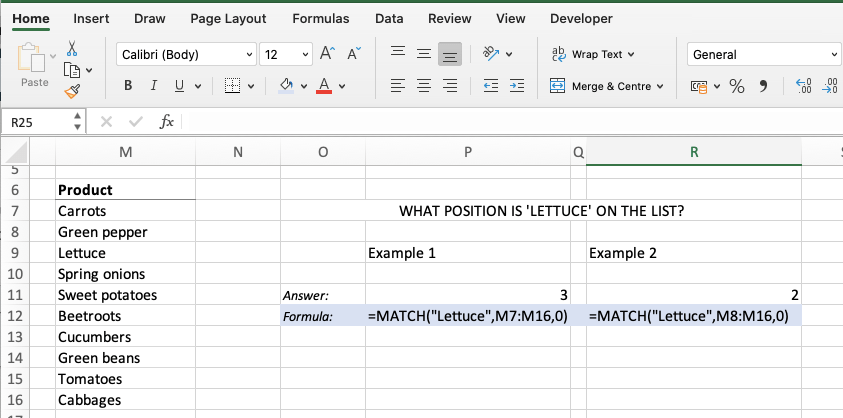This screenshot has width=843, height=418.
Task: Click the Increase Indent icon
Action: (x=517, y=86)
